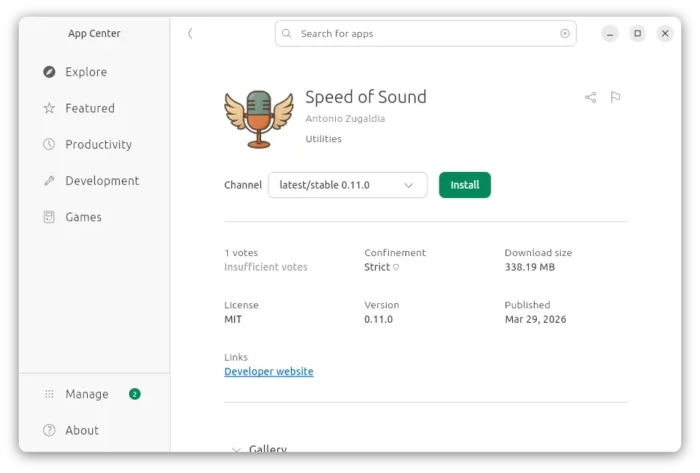Viewport: 700px width, 473px height.
Task: Click the Development wrench icon
Action: pyautogui.click(x=49, y=181)
